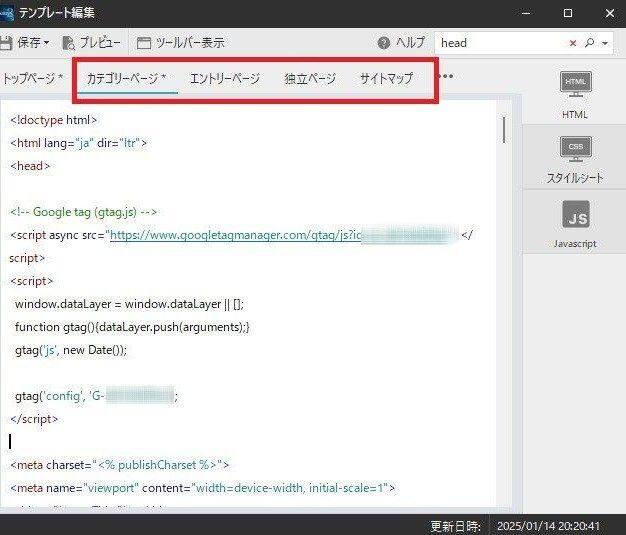Image resolution: width=626 pixels, height=535 pixels.
Task: Maximize the テンプレート編集 window
Action: point(568,13)
